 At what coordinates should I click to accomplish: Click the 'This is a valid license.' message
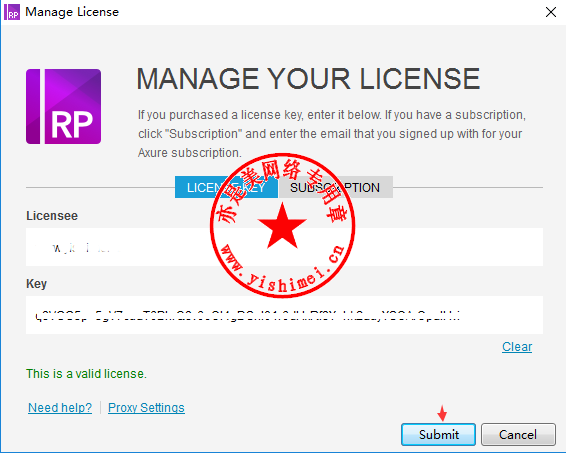coord(86,374)
